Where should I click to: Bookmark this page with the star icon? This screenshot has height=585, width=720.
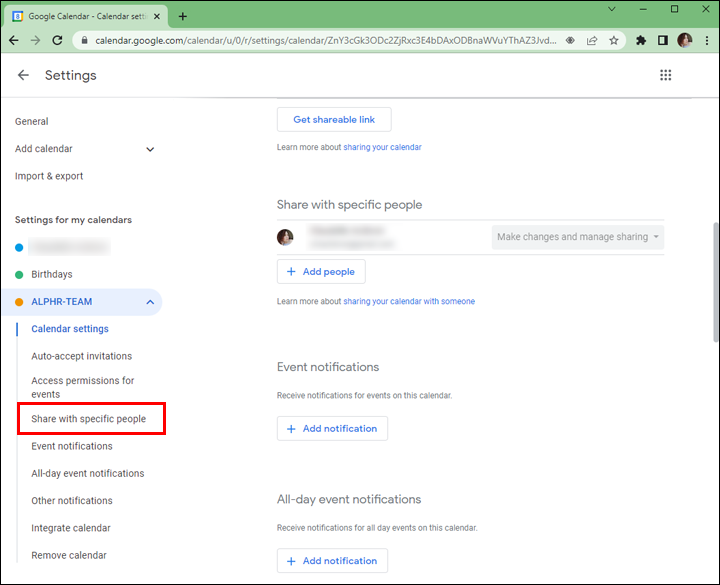(x=614, y=41)
